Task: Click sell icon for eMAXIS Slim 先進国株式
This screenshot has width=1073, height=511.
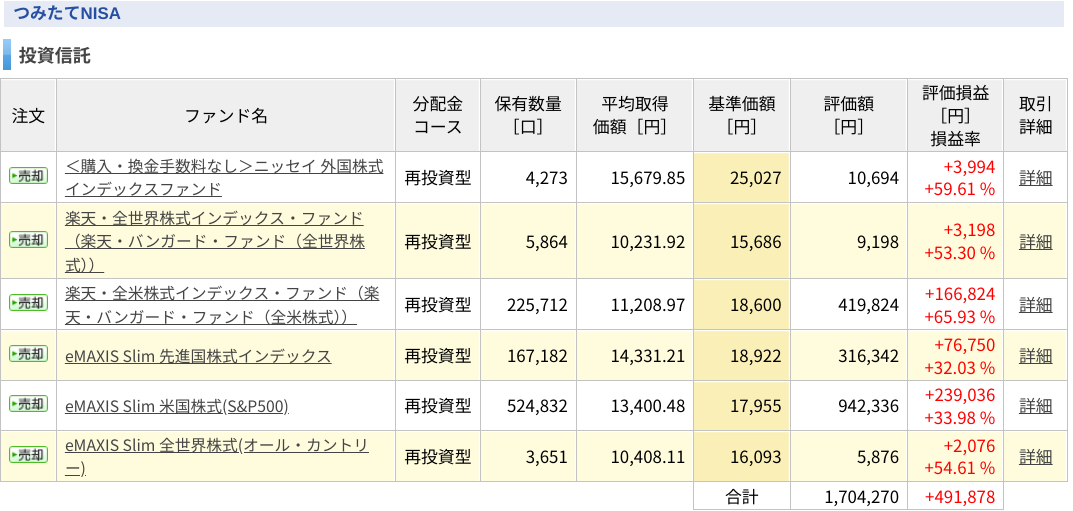Action: pos(28,354)
